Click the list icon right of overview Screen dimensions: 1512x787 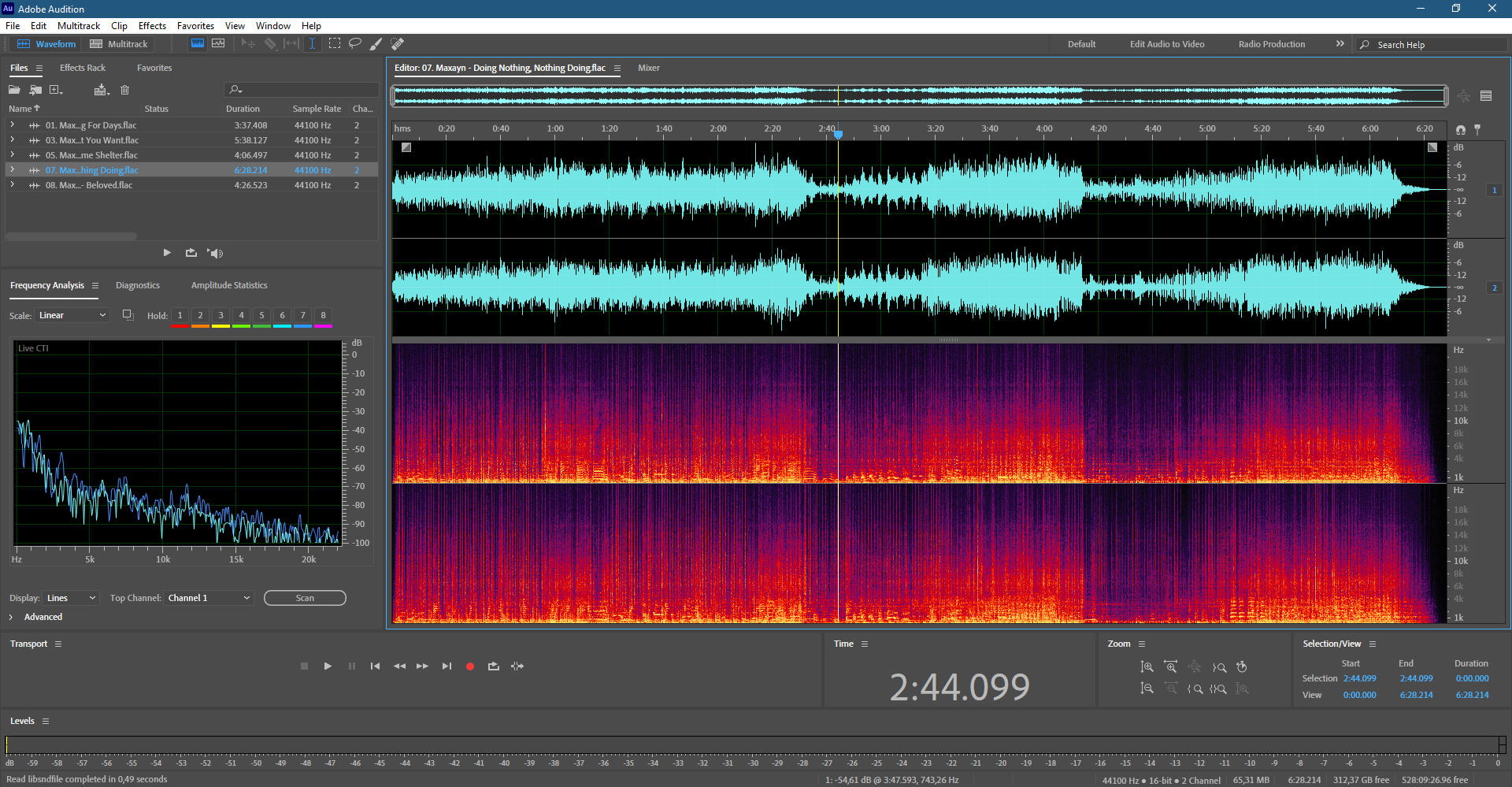[x=1486, y=96]
